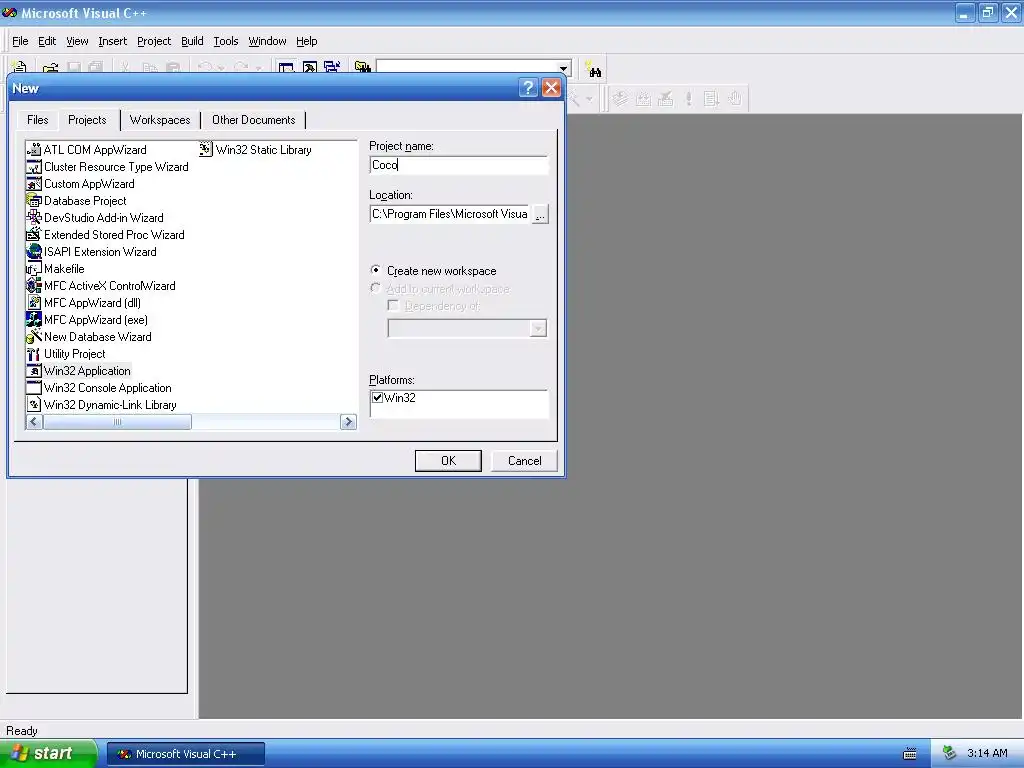Browse for location with the ellipsis button
This screenshot has width=1024, height=768.
tap(540, 214)
